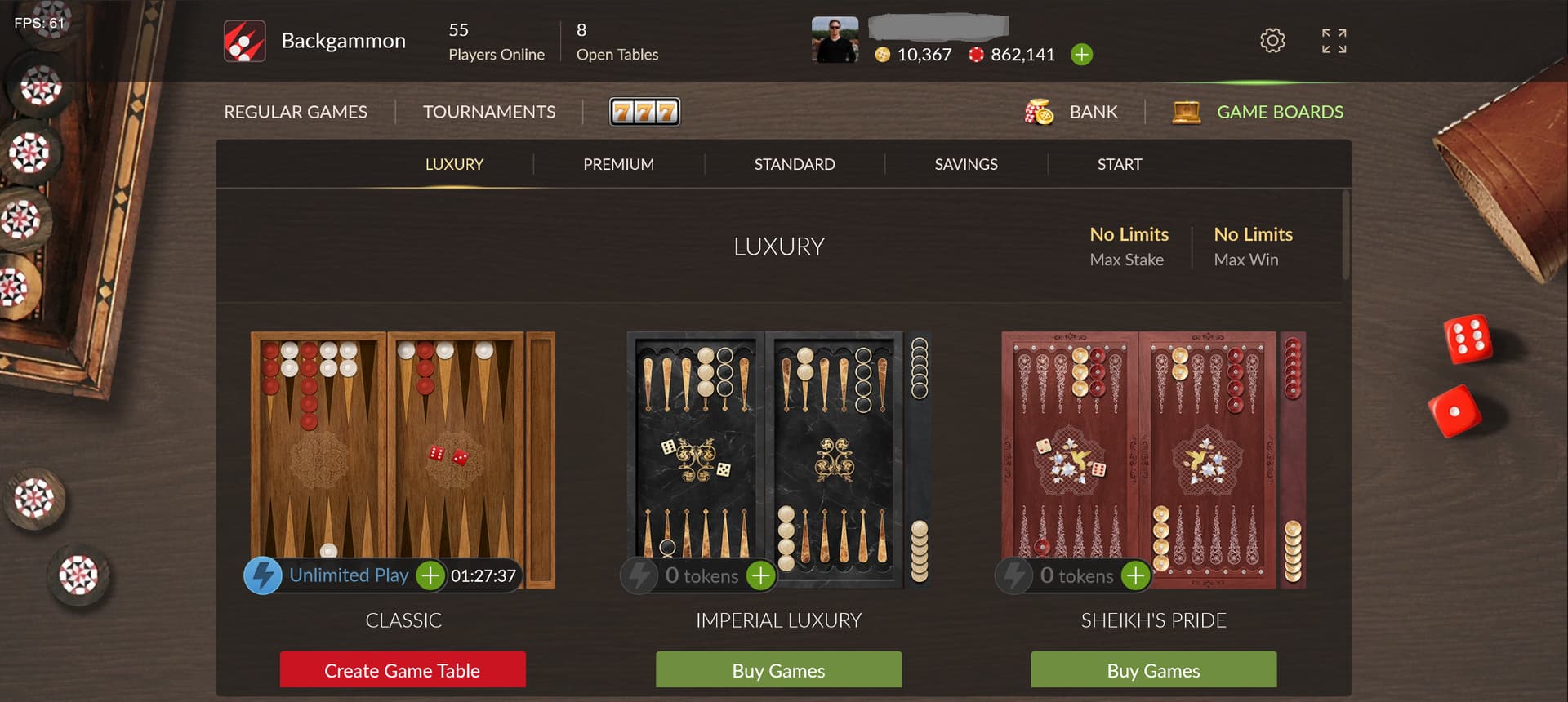Click the lightning bolt Unlimited Play icon

pos(263,575)
